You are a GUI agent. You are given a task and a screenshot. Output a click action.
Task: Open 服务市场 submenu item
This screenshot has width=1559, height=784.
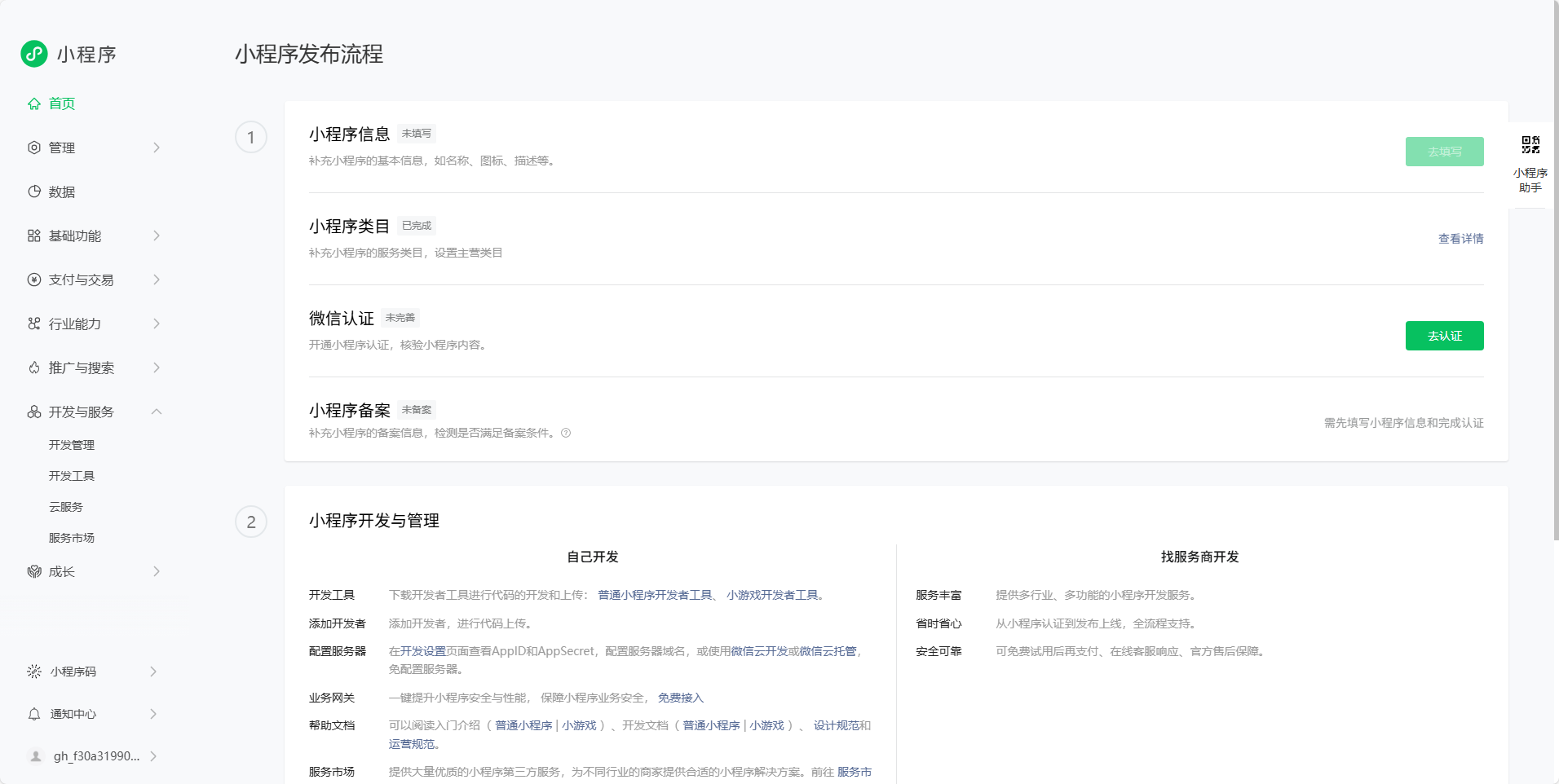tap(72, 538)
